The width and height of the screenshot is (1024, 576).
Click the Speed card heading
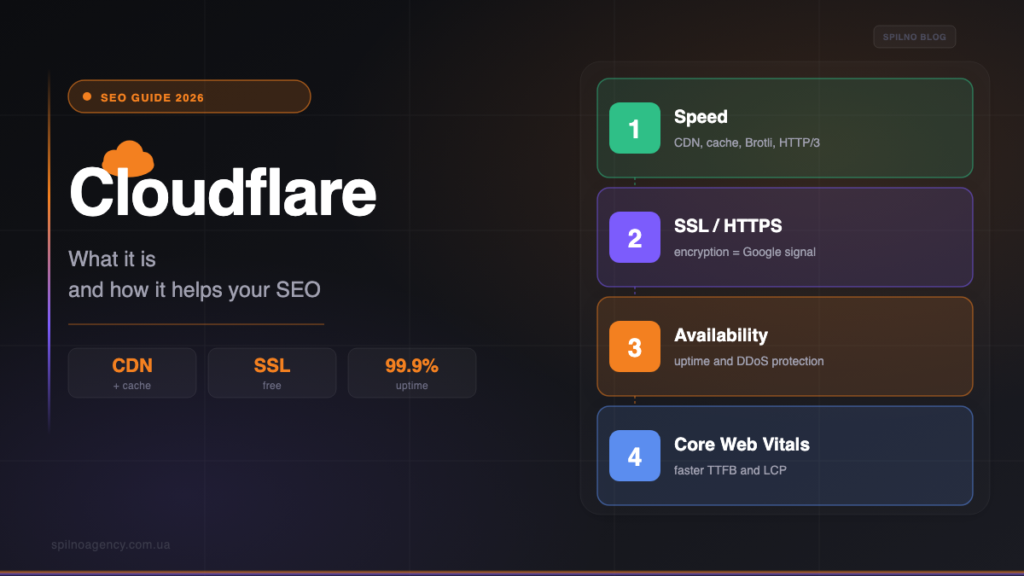pos(701,117)
